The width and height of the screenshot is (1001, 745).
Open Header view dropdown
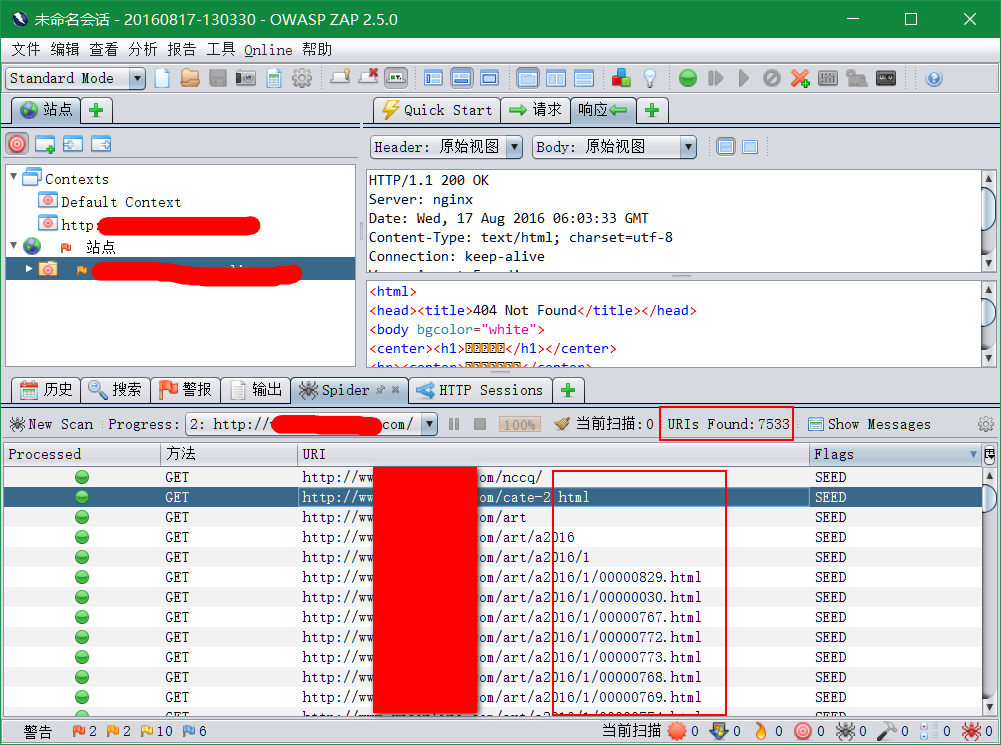click(x=515, y=147)
